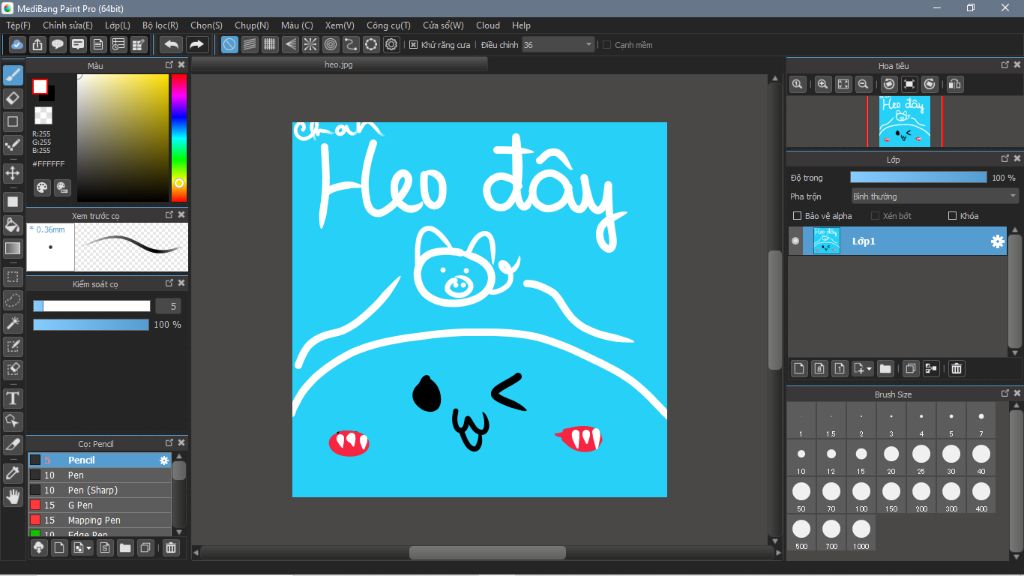The image size is (1024, 576).
Task: Click the Redo arrow in toolbar
Action: (196, 44)
